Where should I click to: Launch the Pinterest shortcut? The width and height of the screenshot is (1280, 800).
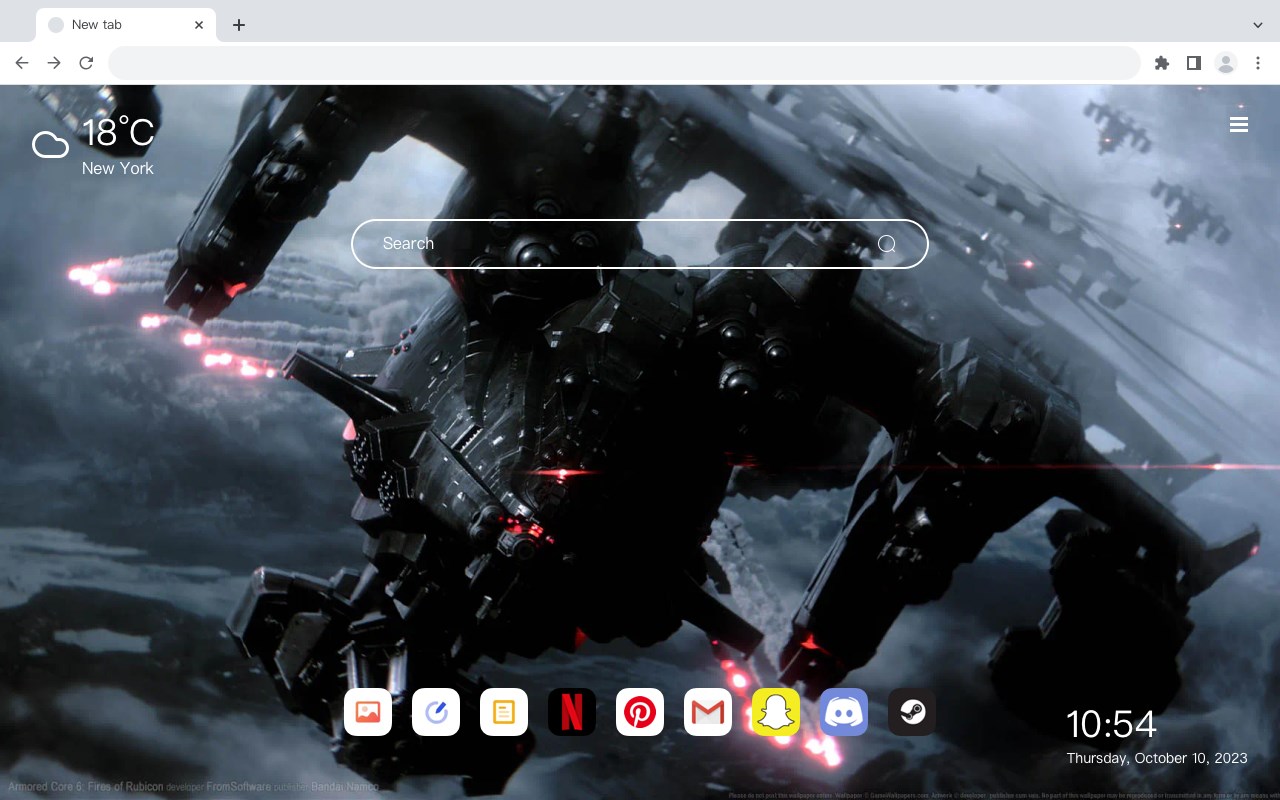640,712
